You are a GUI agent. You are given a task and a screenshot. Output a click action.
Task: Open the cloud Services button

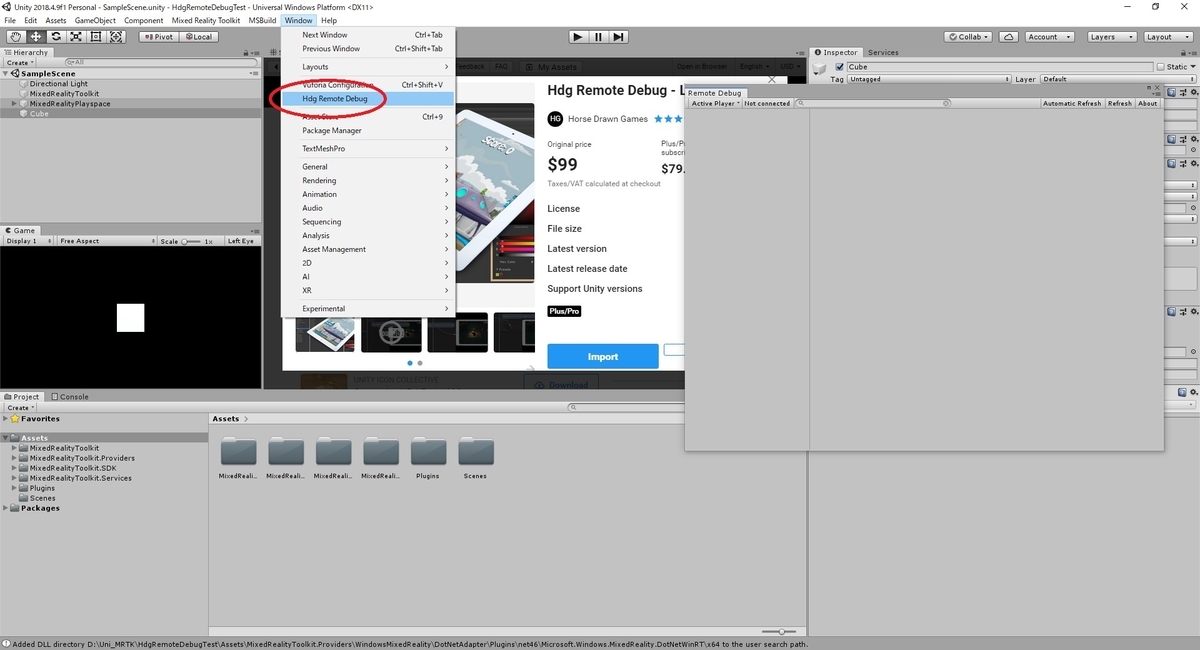1009,37
